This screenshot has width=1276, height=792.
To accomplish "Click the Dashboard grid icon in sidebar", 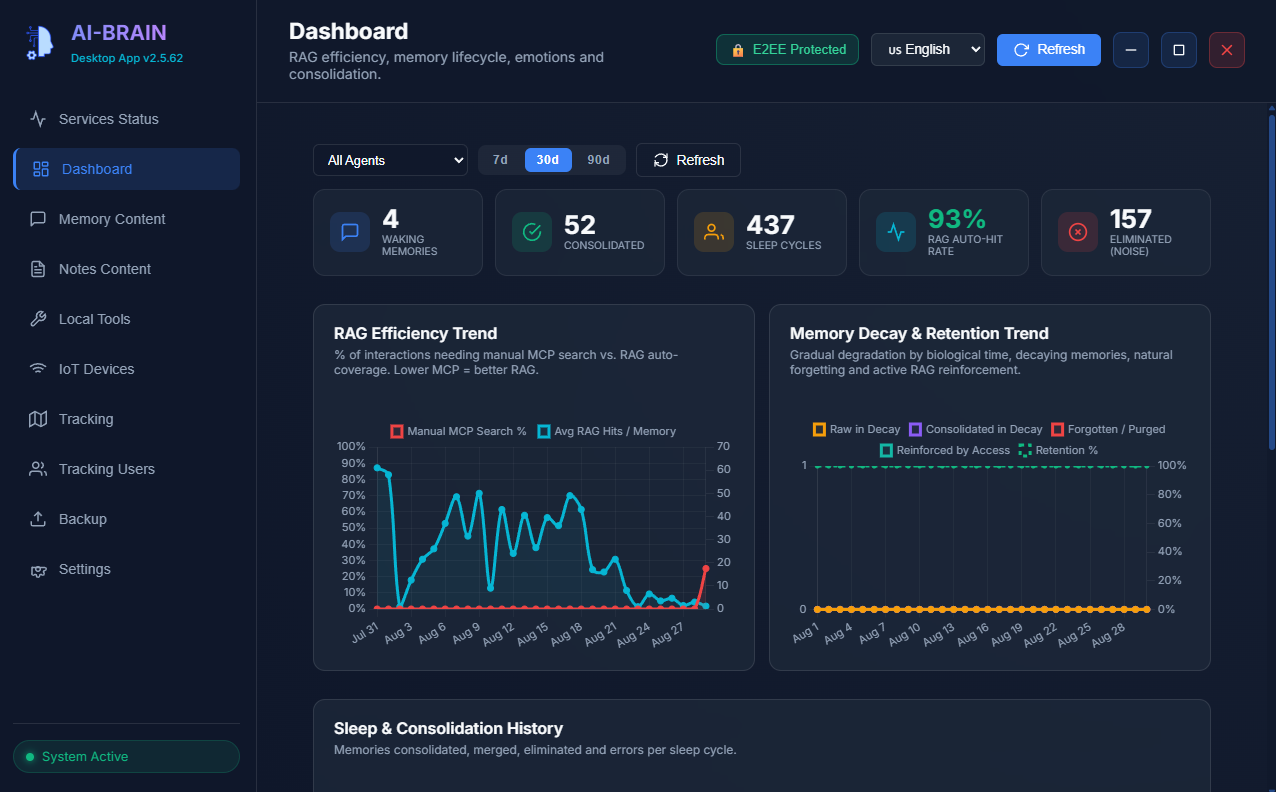I will point(41,169).
